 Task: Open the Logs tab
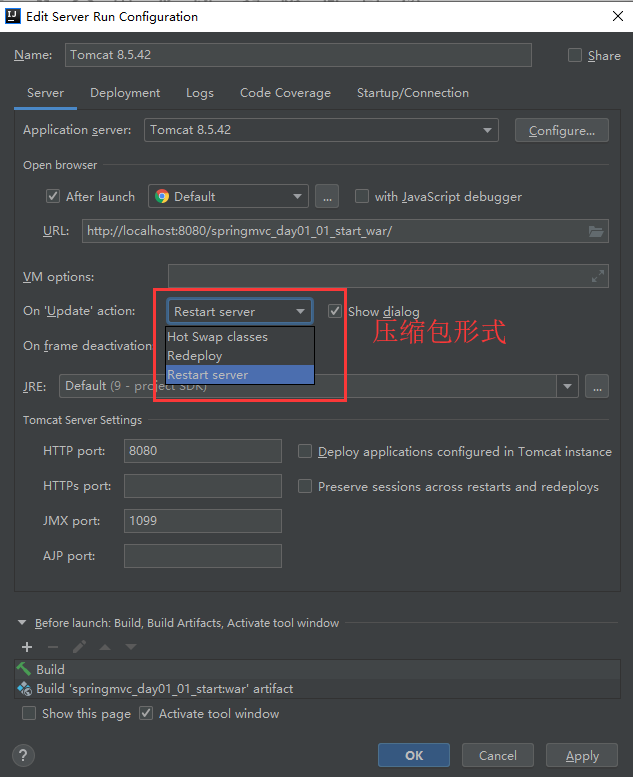(x=200, y=93)
